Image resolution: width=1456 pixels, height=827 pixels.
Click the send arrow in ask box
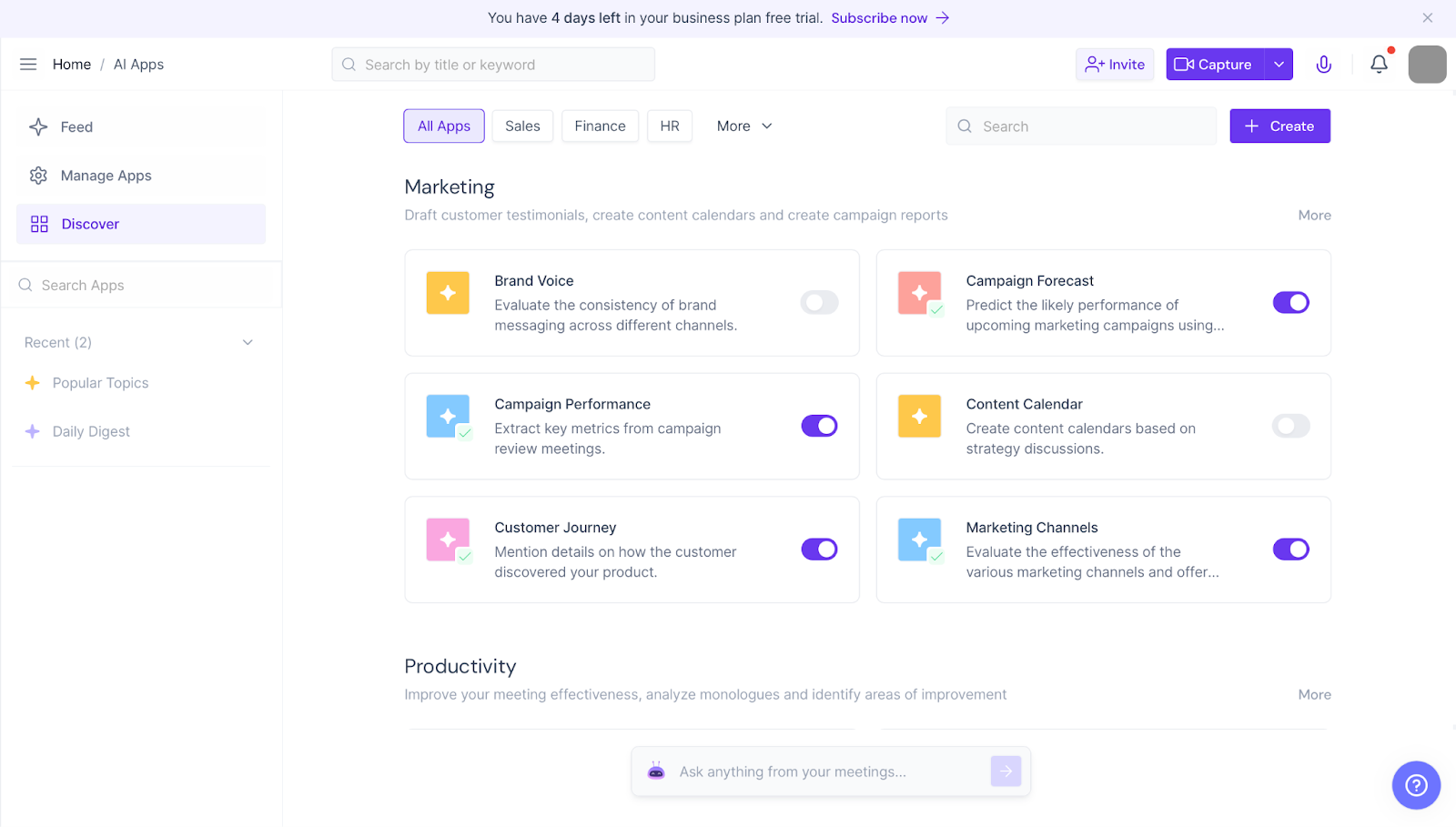(1006, 772)
